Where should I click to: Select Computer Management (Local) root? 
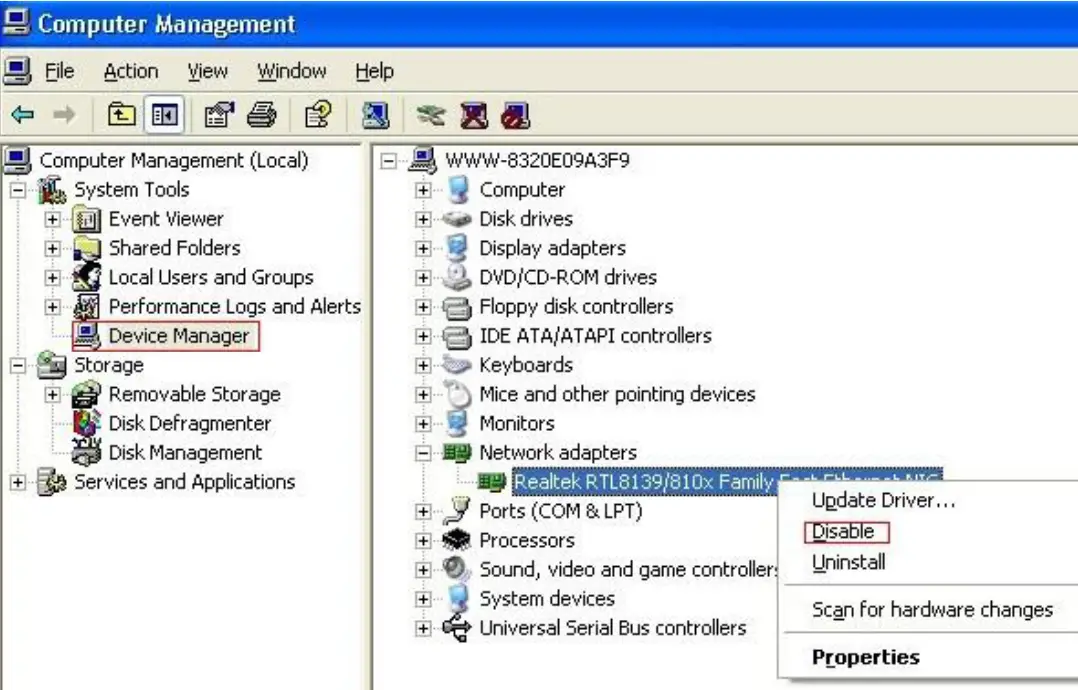coord(174,161)
